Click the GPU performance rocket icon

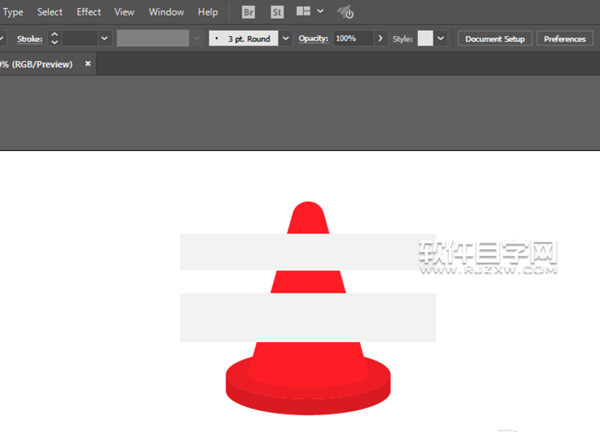coord(345,13)
